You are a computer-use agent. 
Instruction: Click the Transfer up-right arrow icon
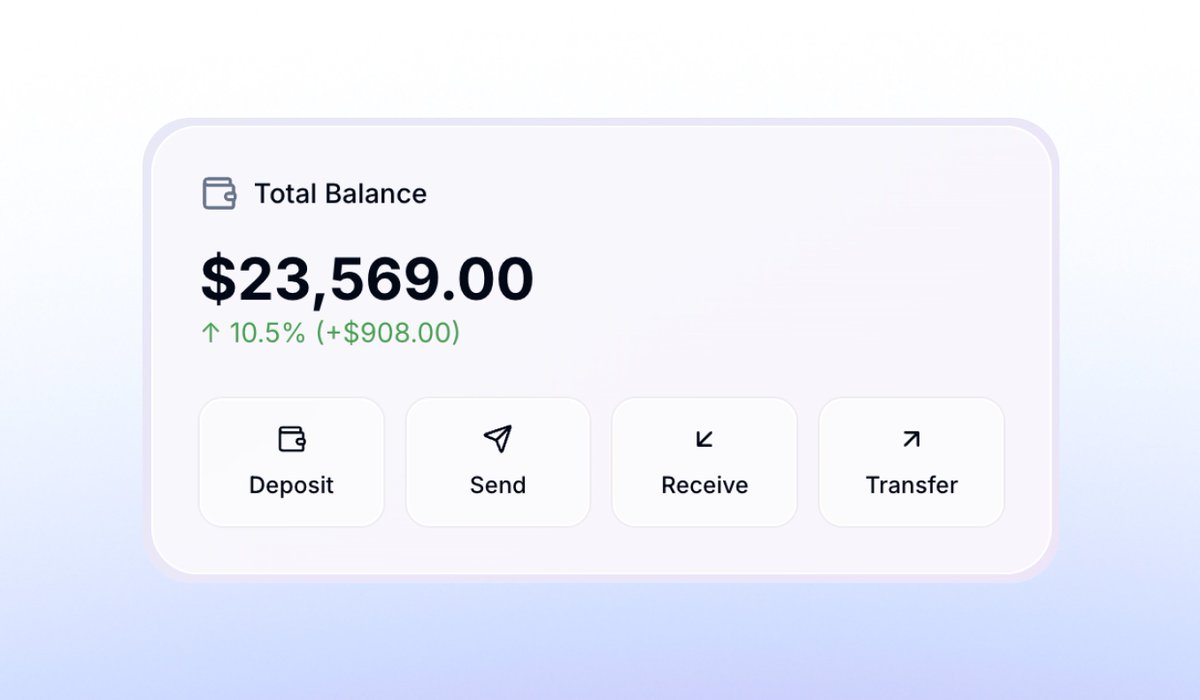click(911, 438)
